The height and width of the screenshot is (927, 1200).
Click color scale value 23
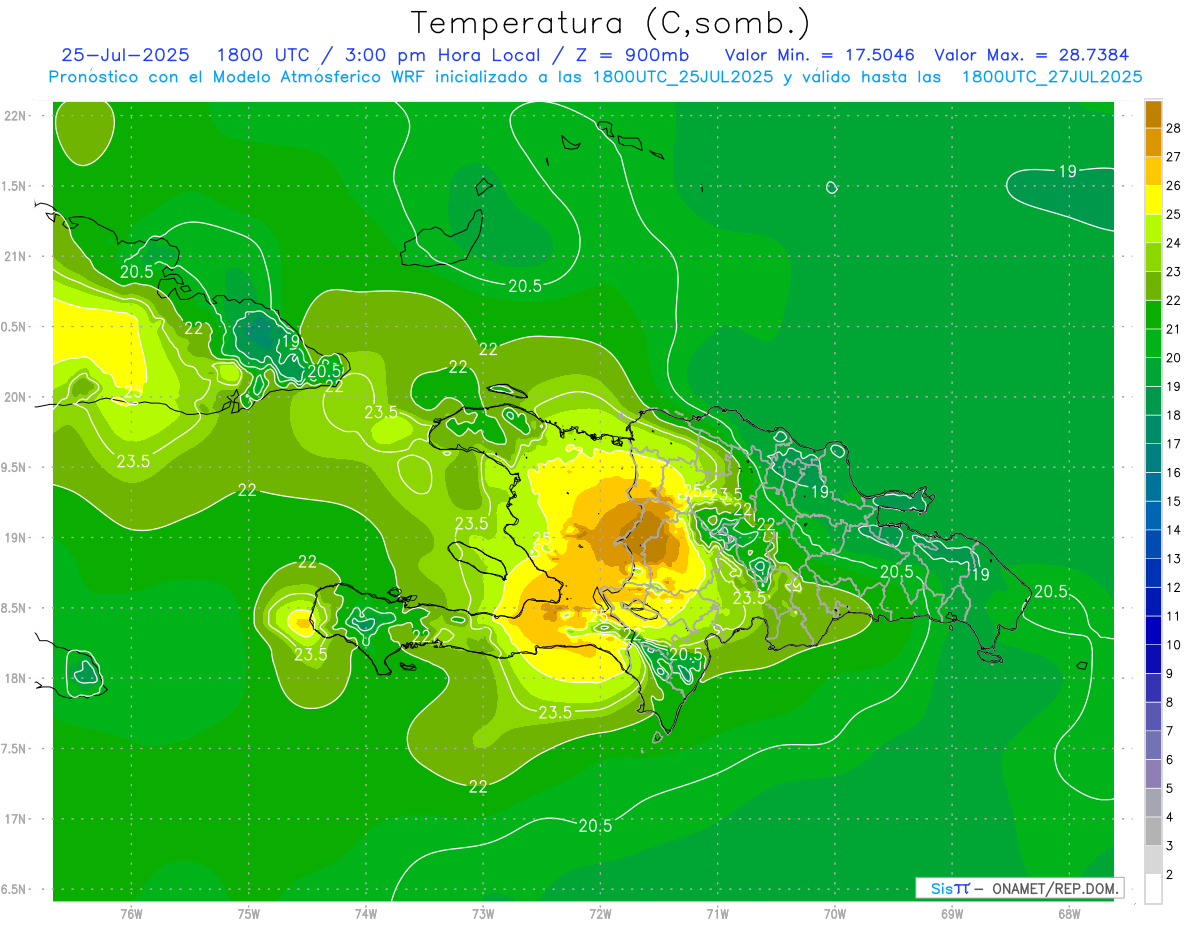1174,272
